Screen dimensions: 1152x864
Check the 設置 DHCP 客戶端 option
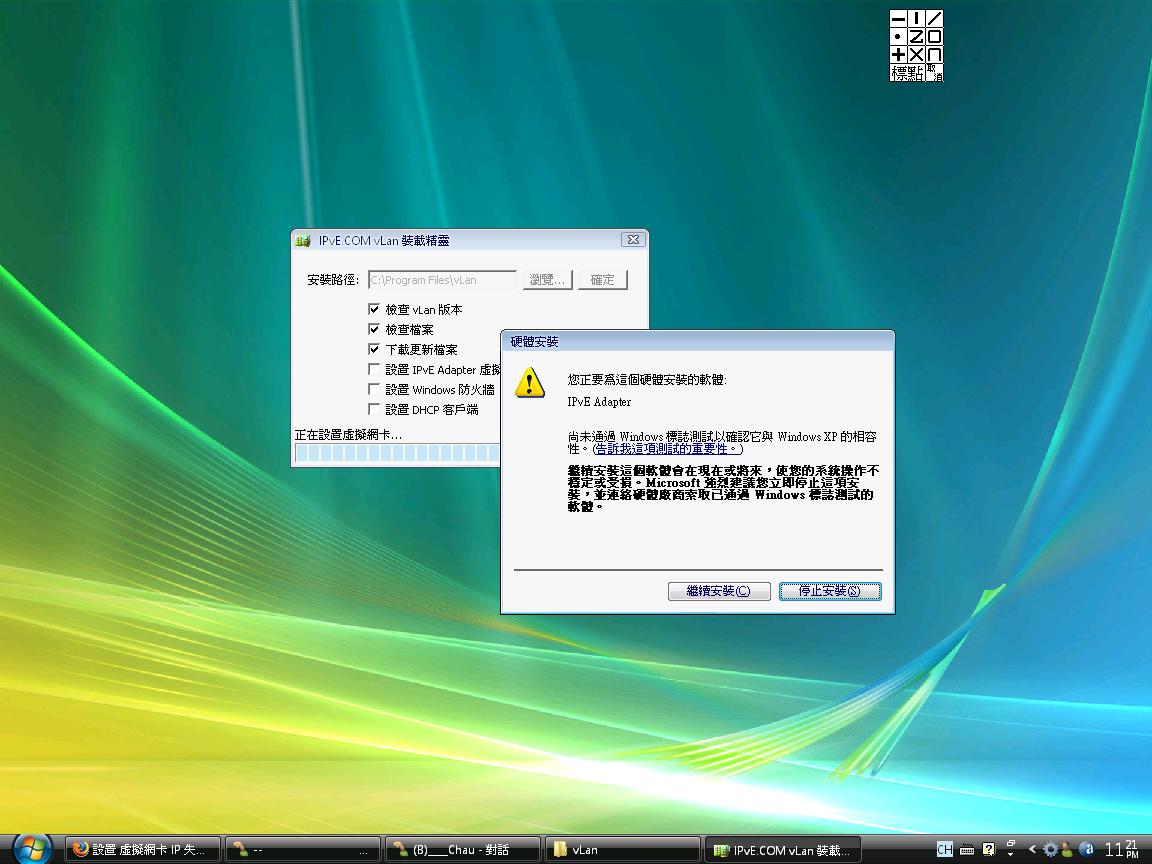click(x=375, y=410)
